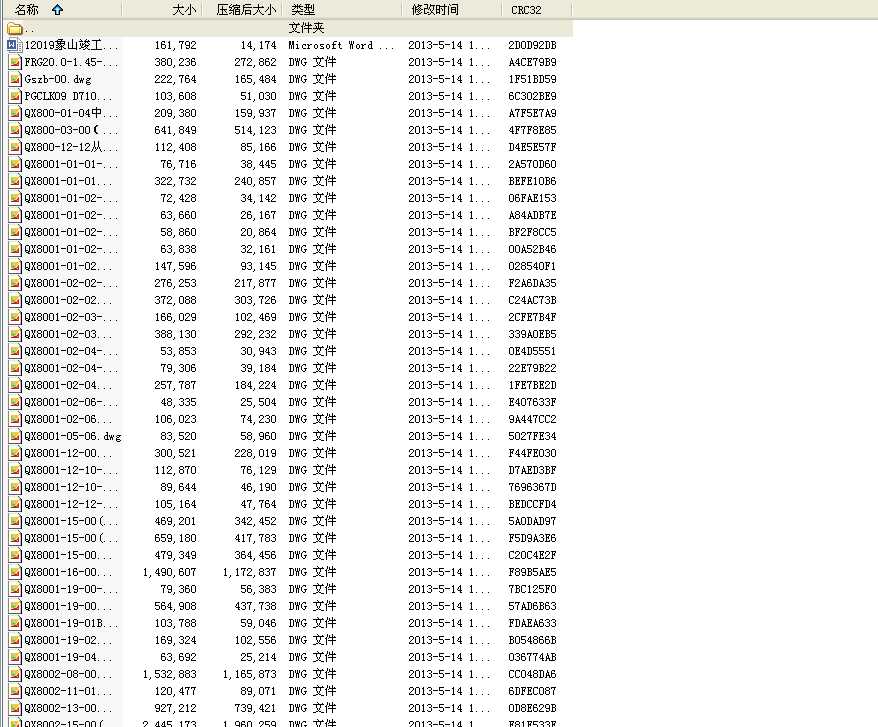Image resolution: width=878 pixels, height=727 pixels.
Task: Select the file name Gszb-00.dwg
Action: [58, 79]
